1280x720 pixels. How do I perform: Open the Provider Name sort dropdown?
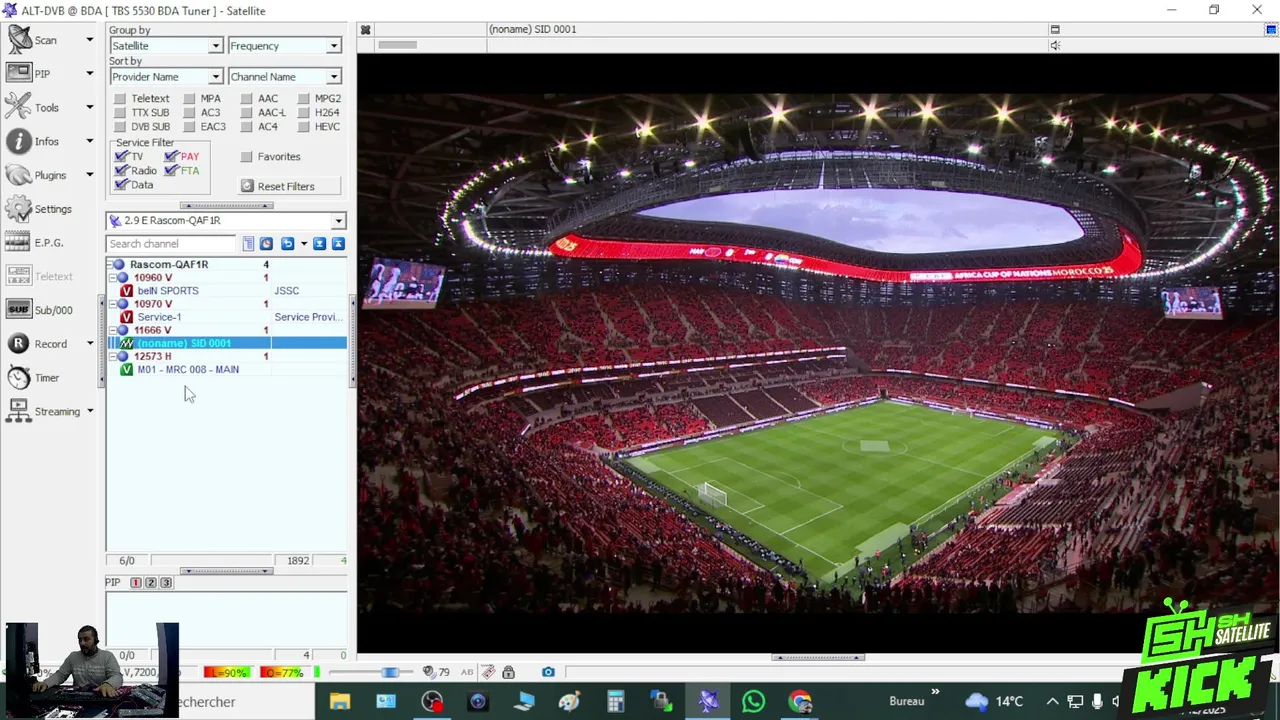(166, 77)
